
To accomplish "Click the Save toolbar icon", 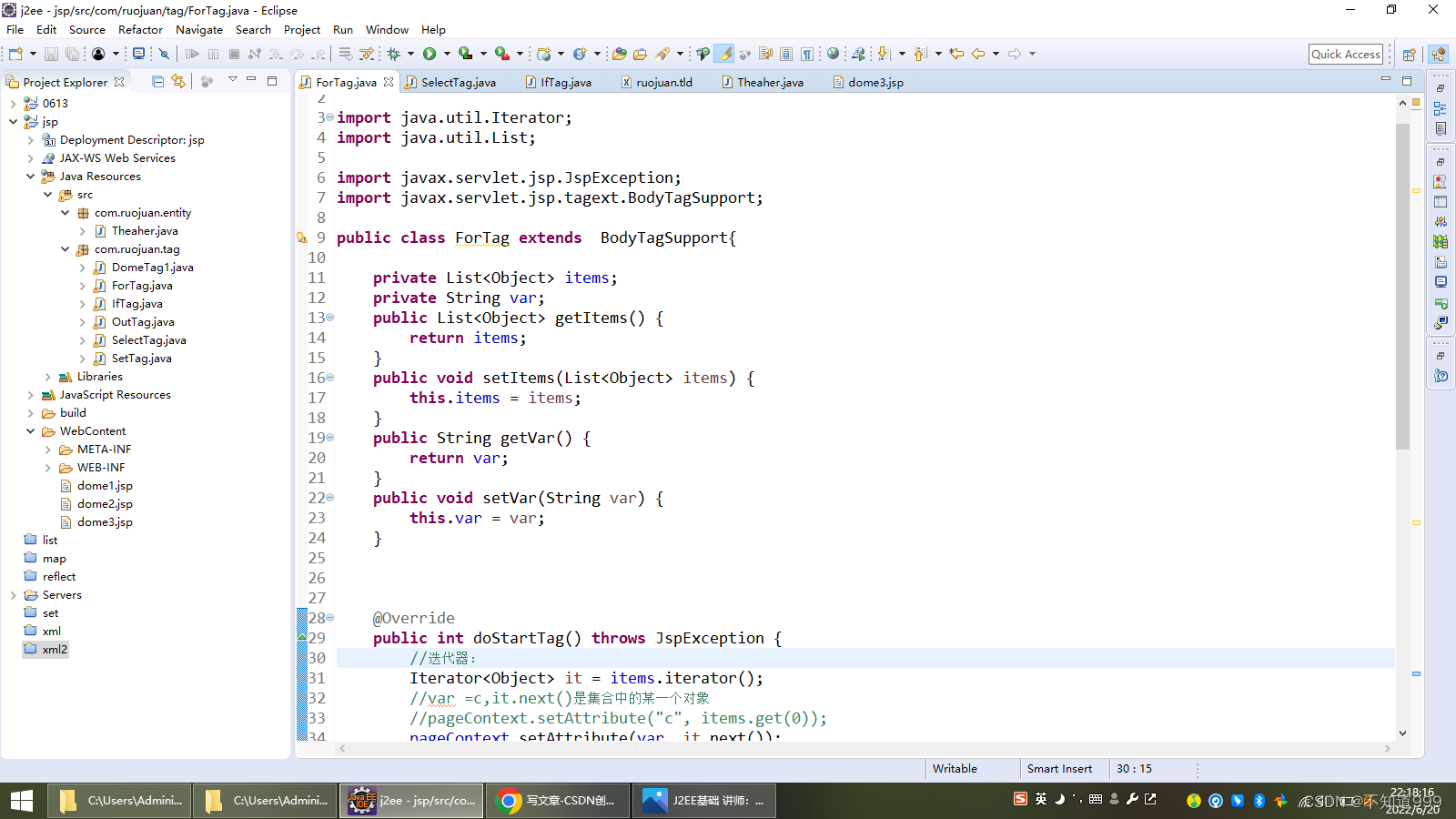I will 50,54.
